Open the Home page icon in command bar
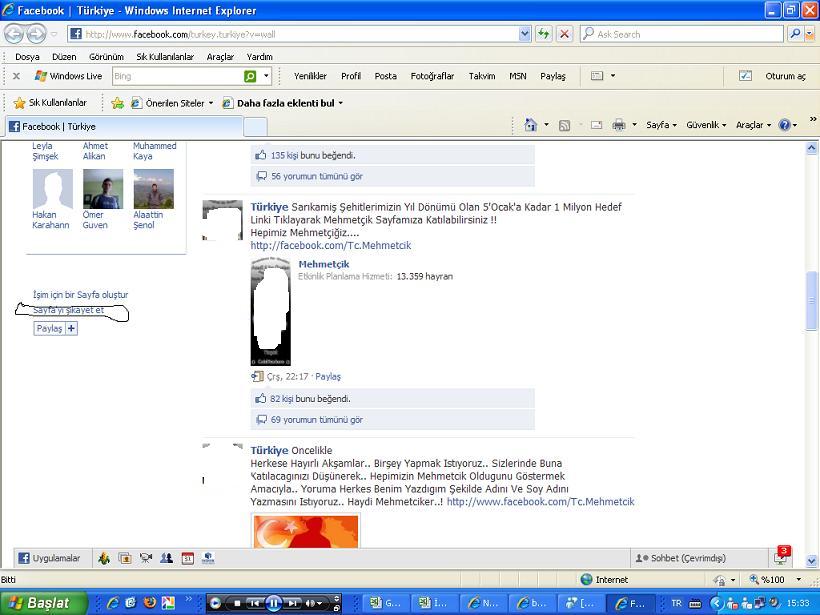Image resolution: width=820 pixels, height=615 pixels. (531, 125)
